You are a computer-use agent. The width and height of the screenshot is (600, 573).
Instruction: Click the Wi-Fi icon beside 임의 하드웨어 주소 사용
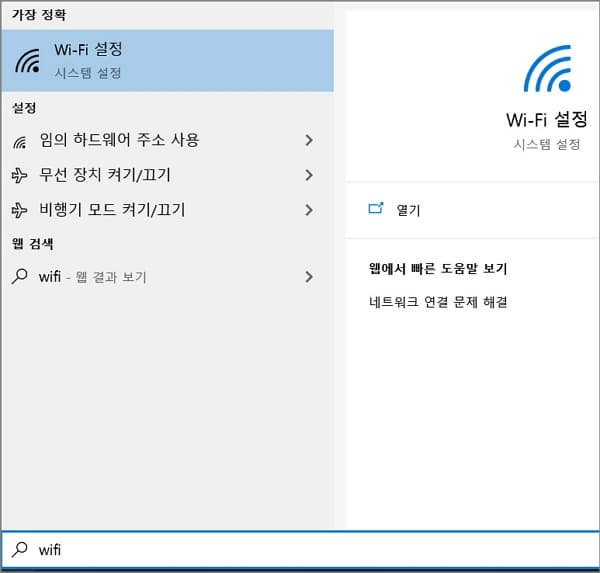coord(20,142)
